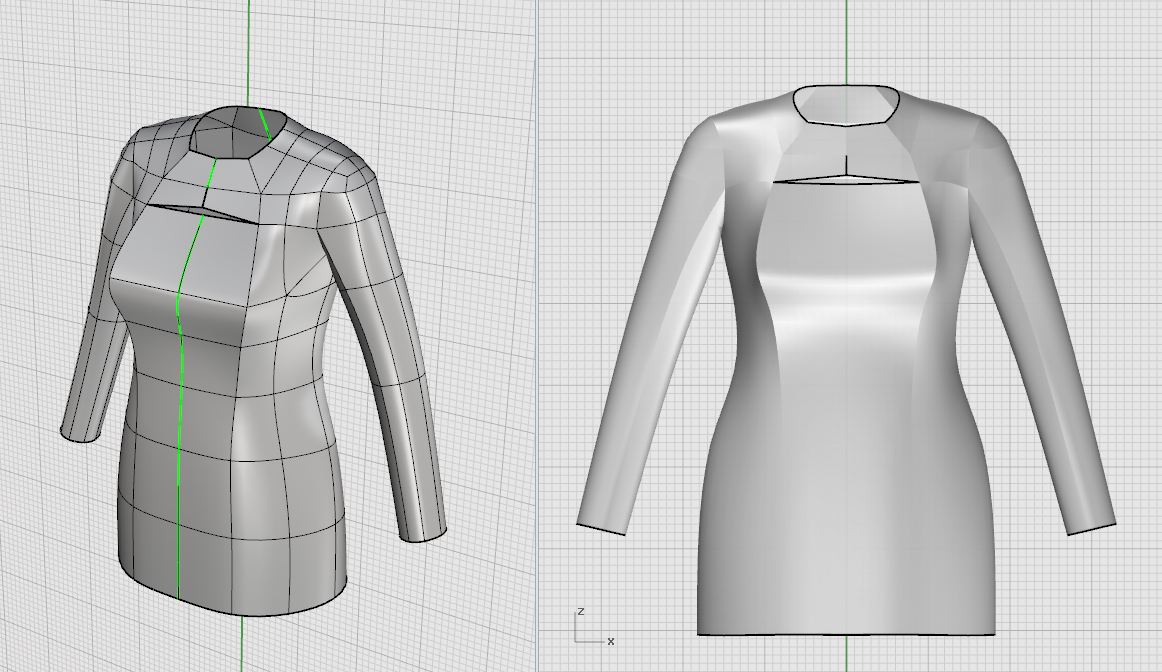Select short vertical seam above front-view cutout
The image size is (1162, 672).
(x=846, y=166)
